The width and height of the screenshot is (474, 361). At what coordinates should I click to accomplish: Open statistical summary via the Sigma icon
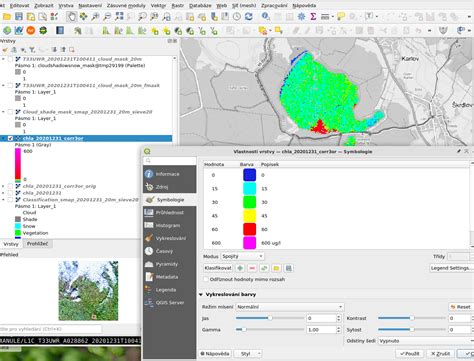click(313, 17)
